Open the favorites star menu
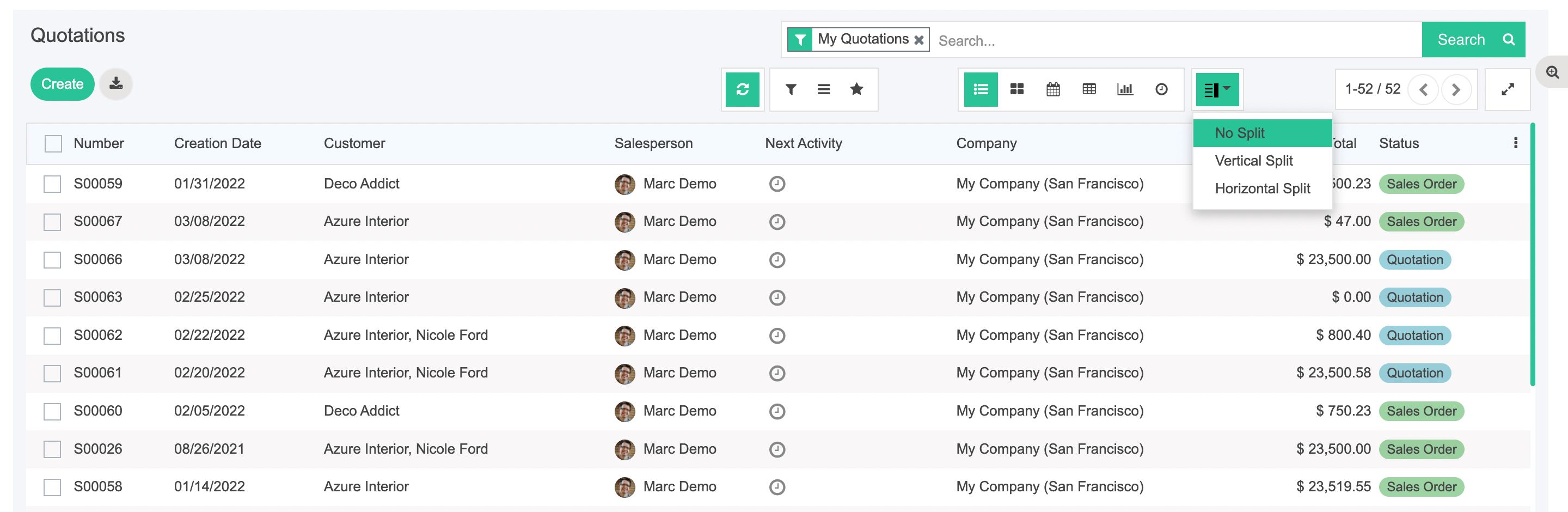Screen dimensions: 1568x512 click(856, 89)
